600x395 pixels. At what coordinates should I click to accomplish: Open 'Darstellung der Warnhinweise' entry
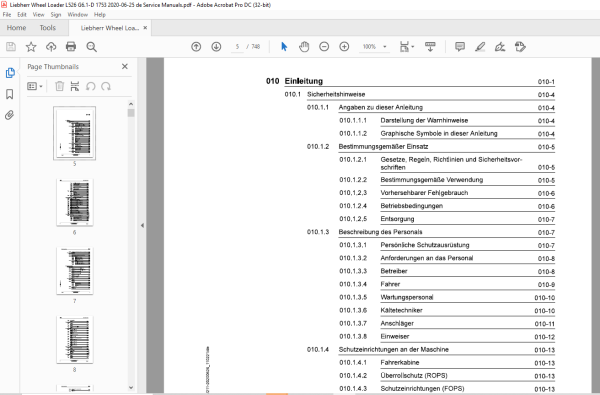coord(424,120)
